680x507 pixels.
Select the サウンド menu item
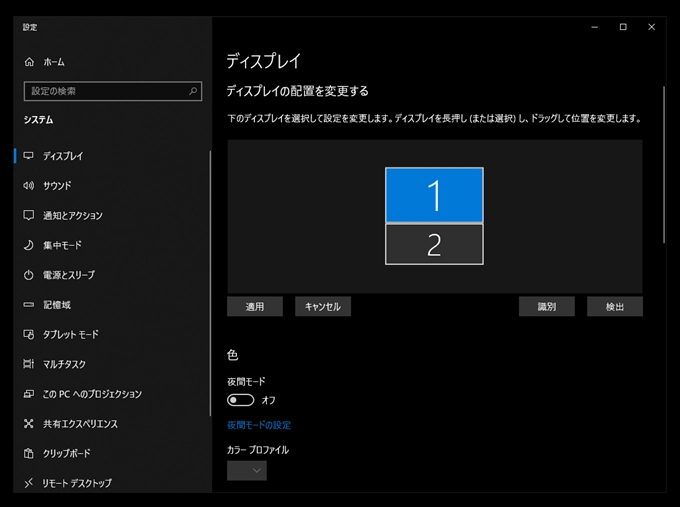tap(57, 186)
